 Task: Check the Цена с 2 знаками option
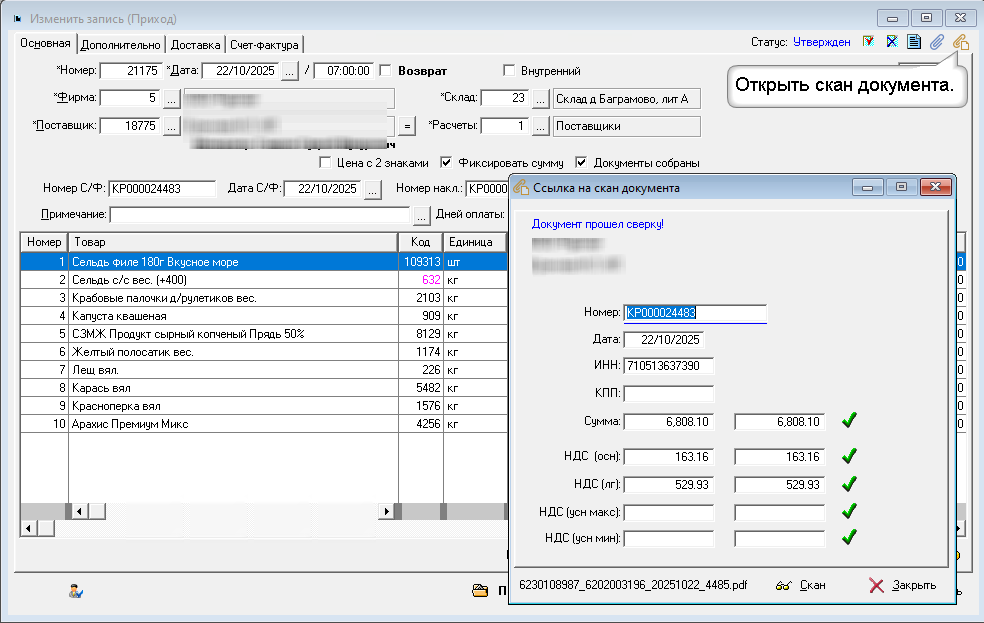point(324,162)
